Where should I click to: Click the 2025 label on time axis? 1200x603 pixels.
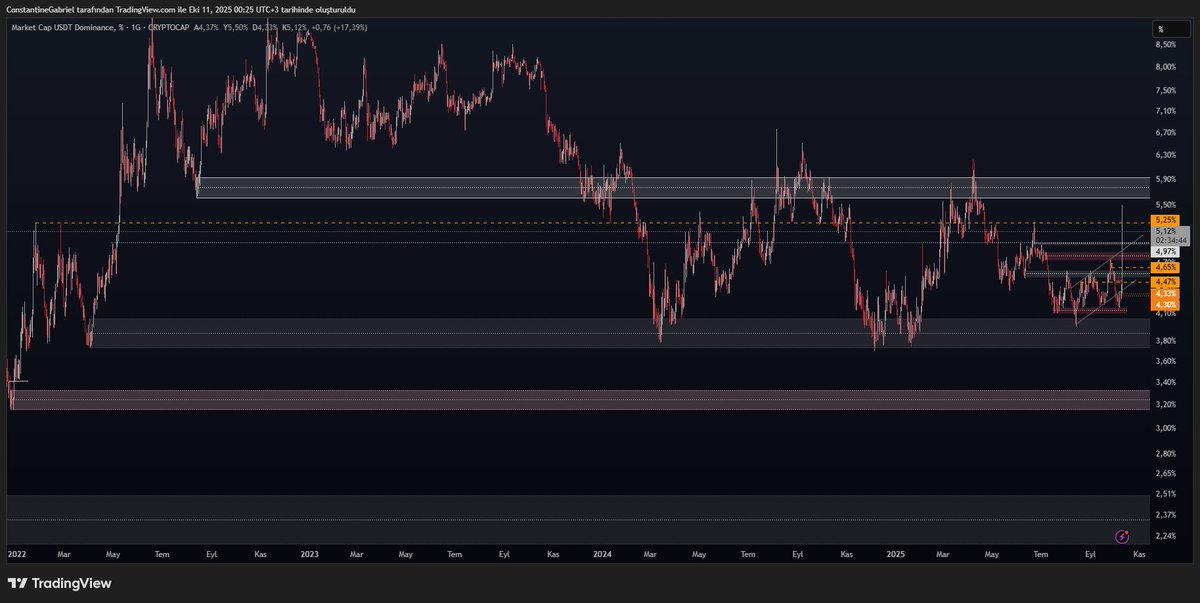tap(895, 553)
